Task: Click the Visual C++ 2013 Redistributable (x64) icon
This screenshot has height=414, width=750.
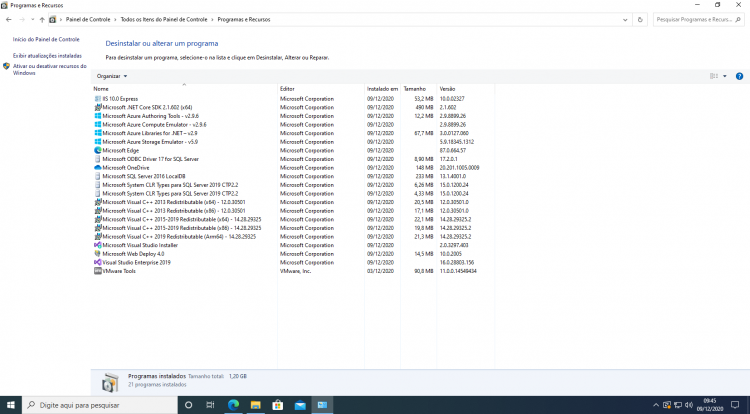Action: click(98, 202)
